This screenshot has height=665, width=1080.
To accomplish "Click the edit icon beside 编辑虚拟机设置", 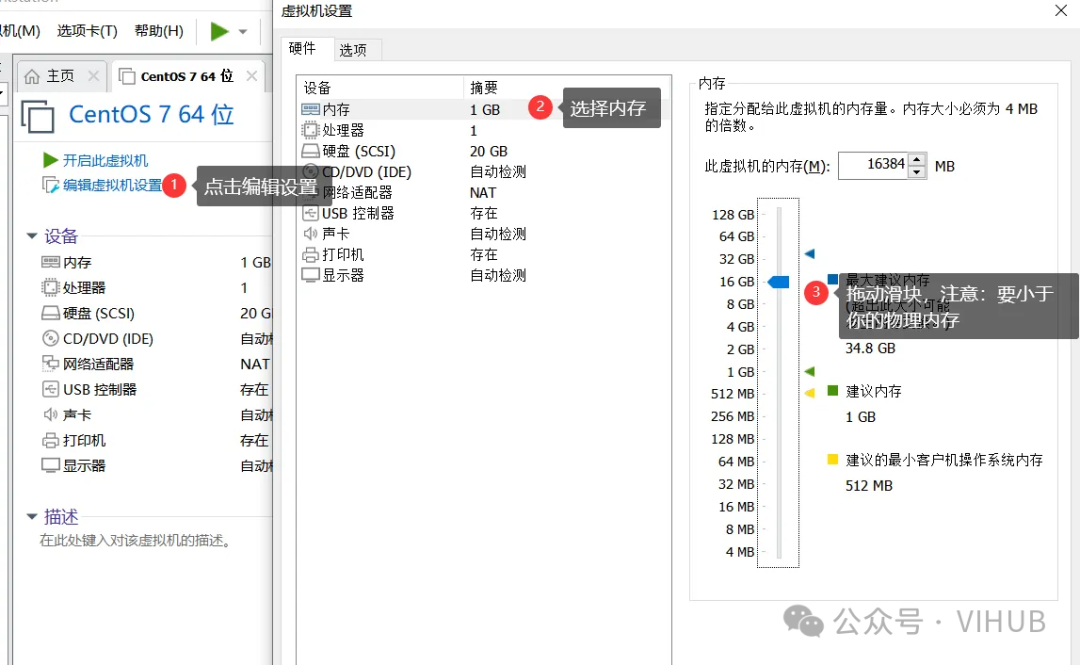I will [x=50, y=185].
